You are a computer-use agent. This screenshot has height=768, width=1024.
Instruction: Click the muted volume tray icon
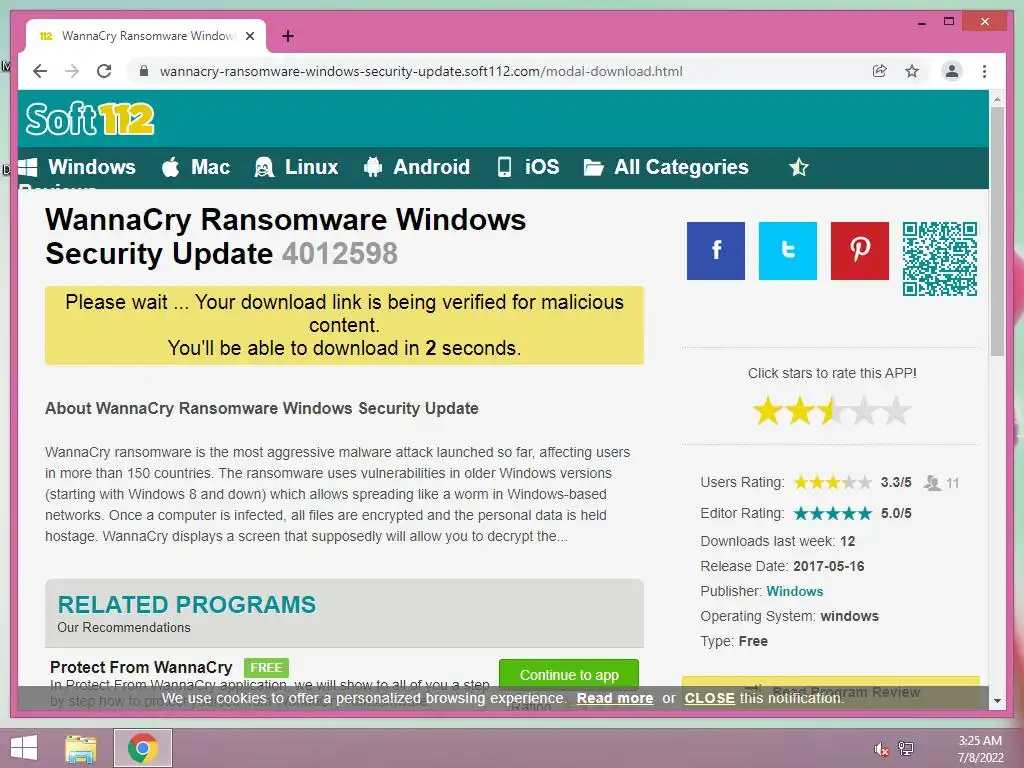tap(882, 749)
